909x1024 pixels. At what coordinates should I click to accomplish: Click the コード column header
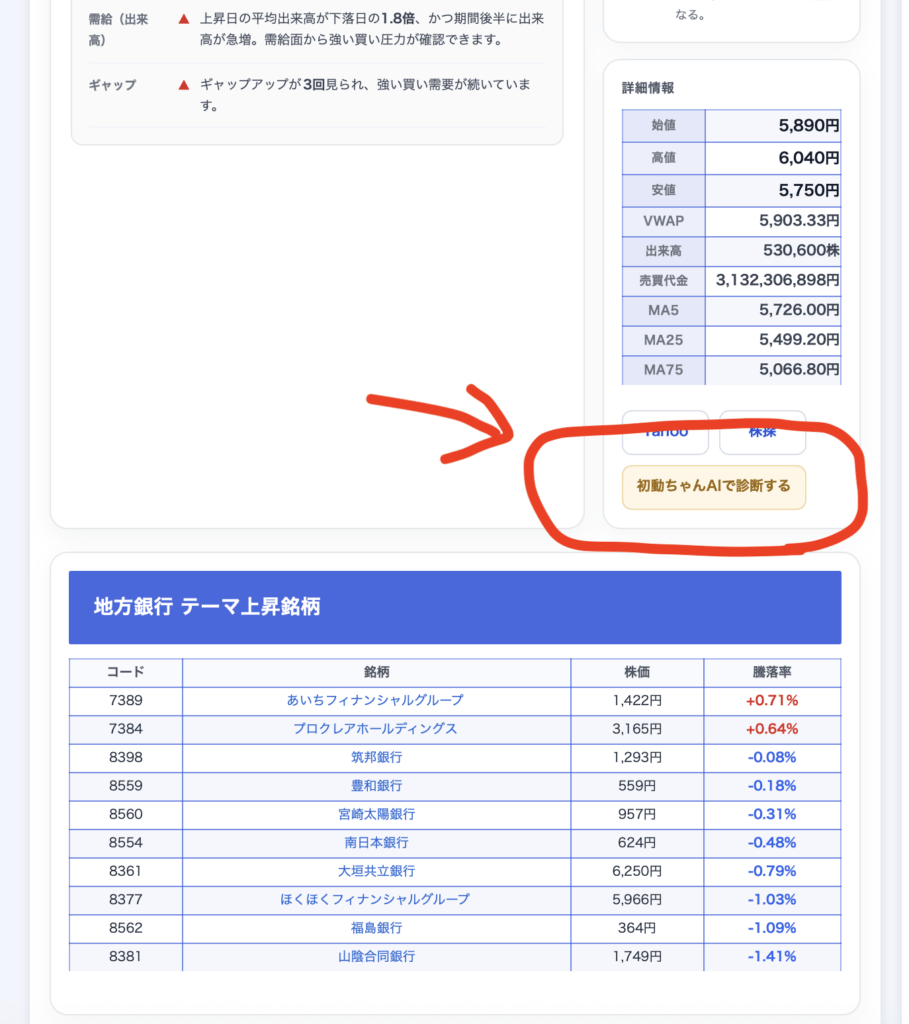pyautogui.click(x=126, y=672)
